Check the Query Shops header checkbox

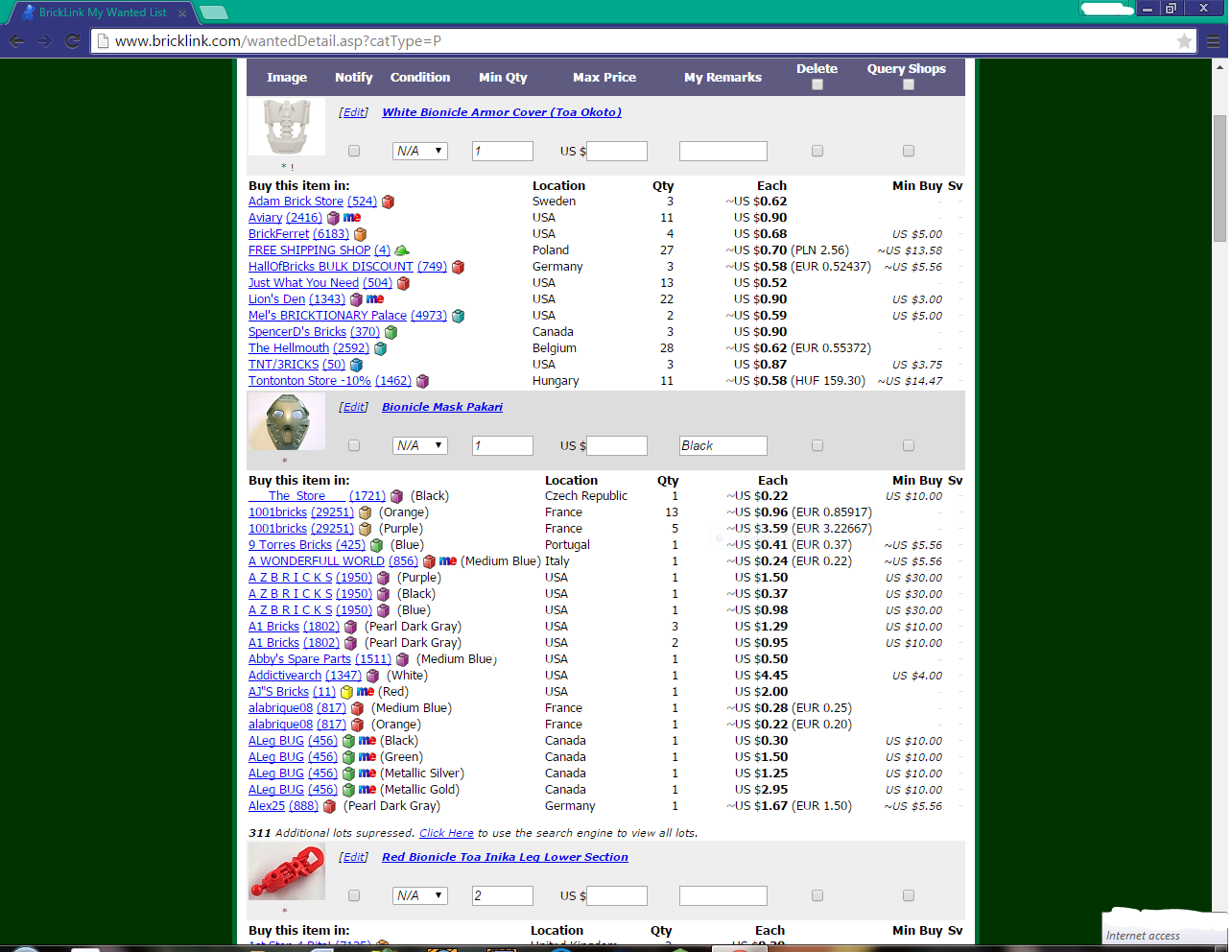(x=909, y=84)
